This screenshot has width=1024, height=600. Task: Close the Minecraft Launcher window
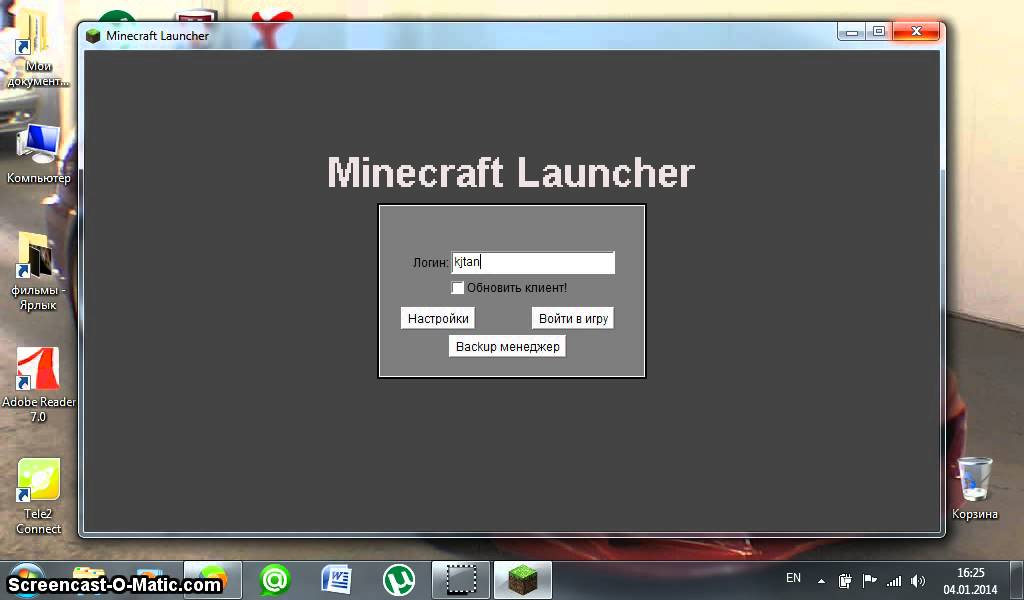click(916, 31)
